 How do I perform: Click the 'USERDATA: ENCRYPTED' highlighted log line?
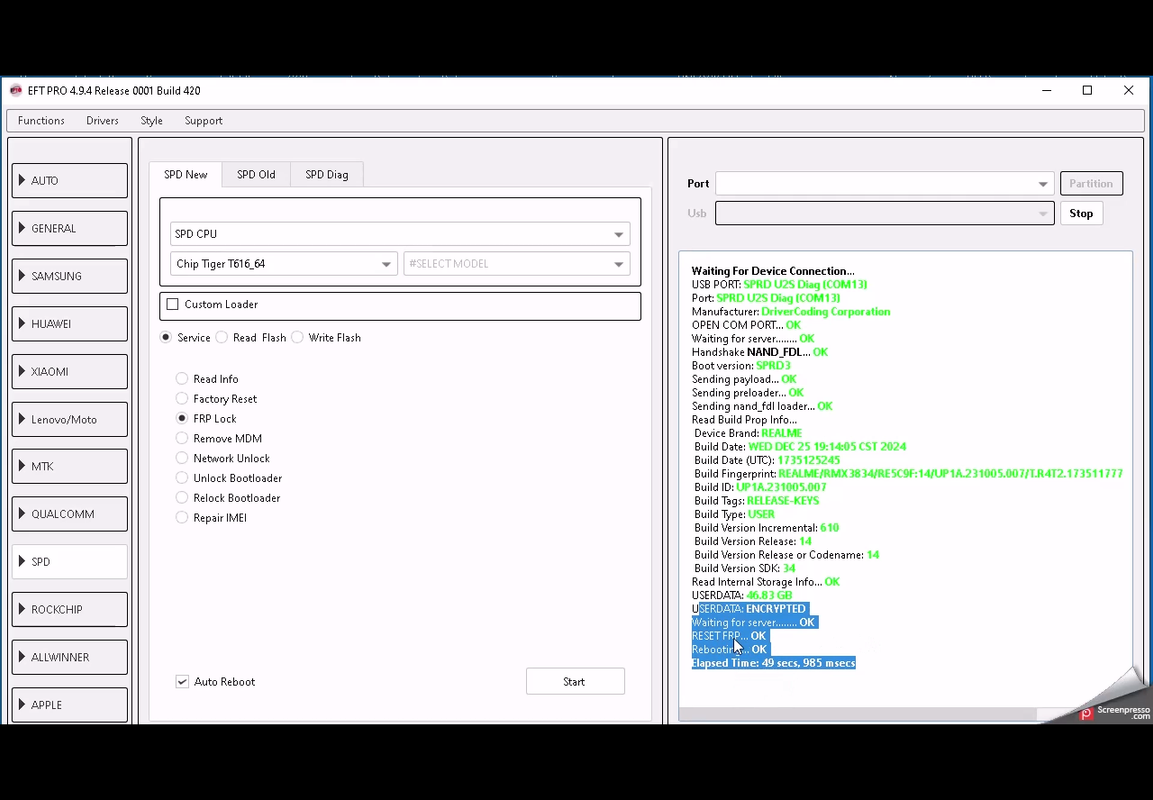749,609
